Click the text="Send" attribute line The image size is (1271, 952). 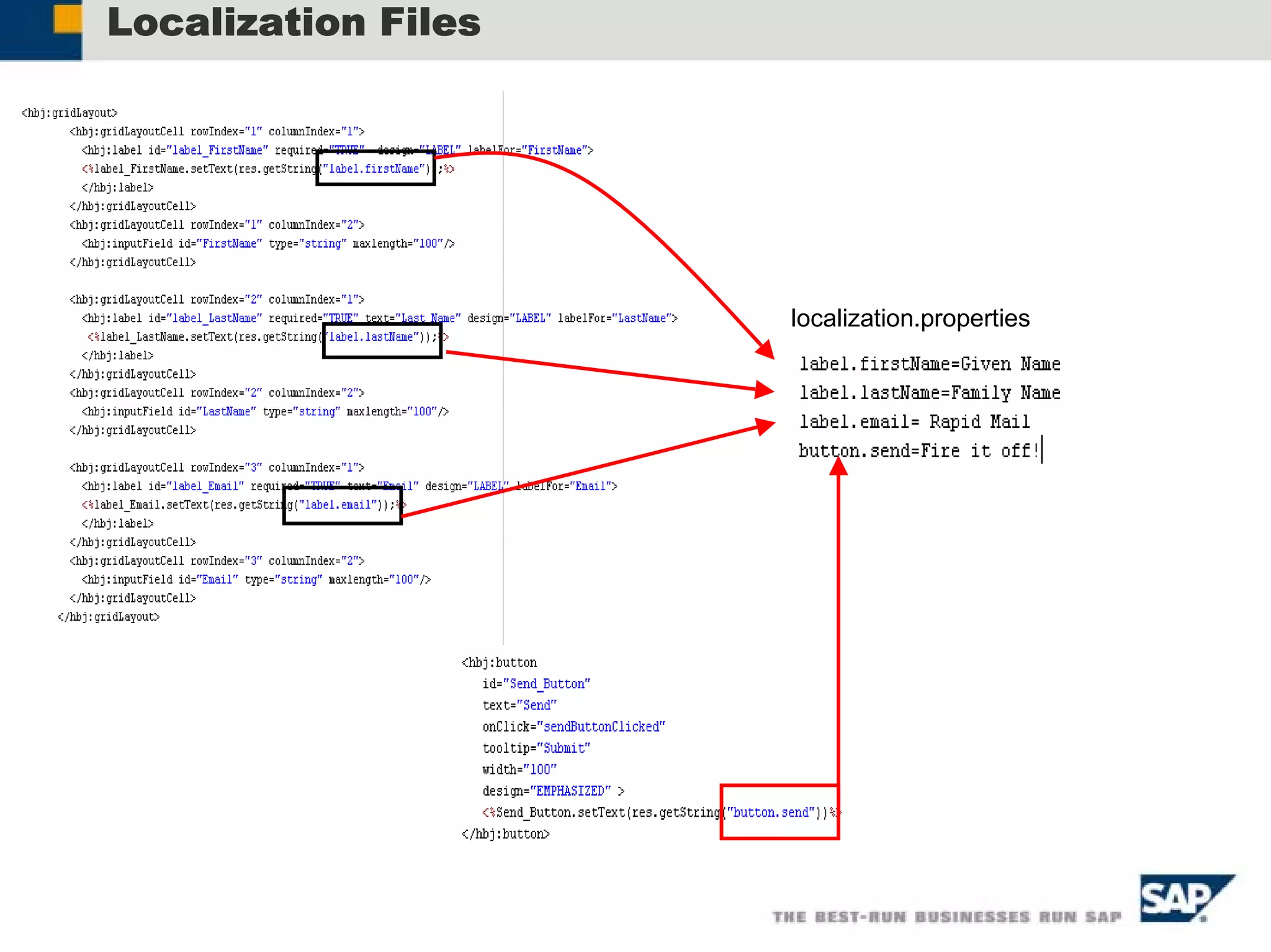click(519, 706)
